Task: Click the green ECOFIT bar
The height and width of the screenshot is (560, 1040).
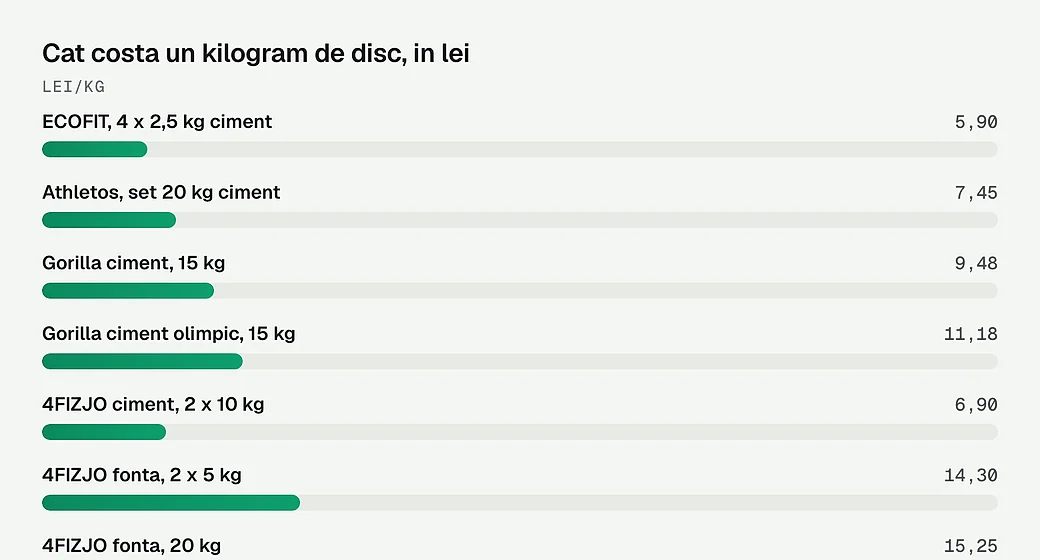Action: [x=95, y=149]
